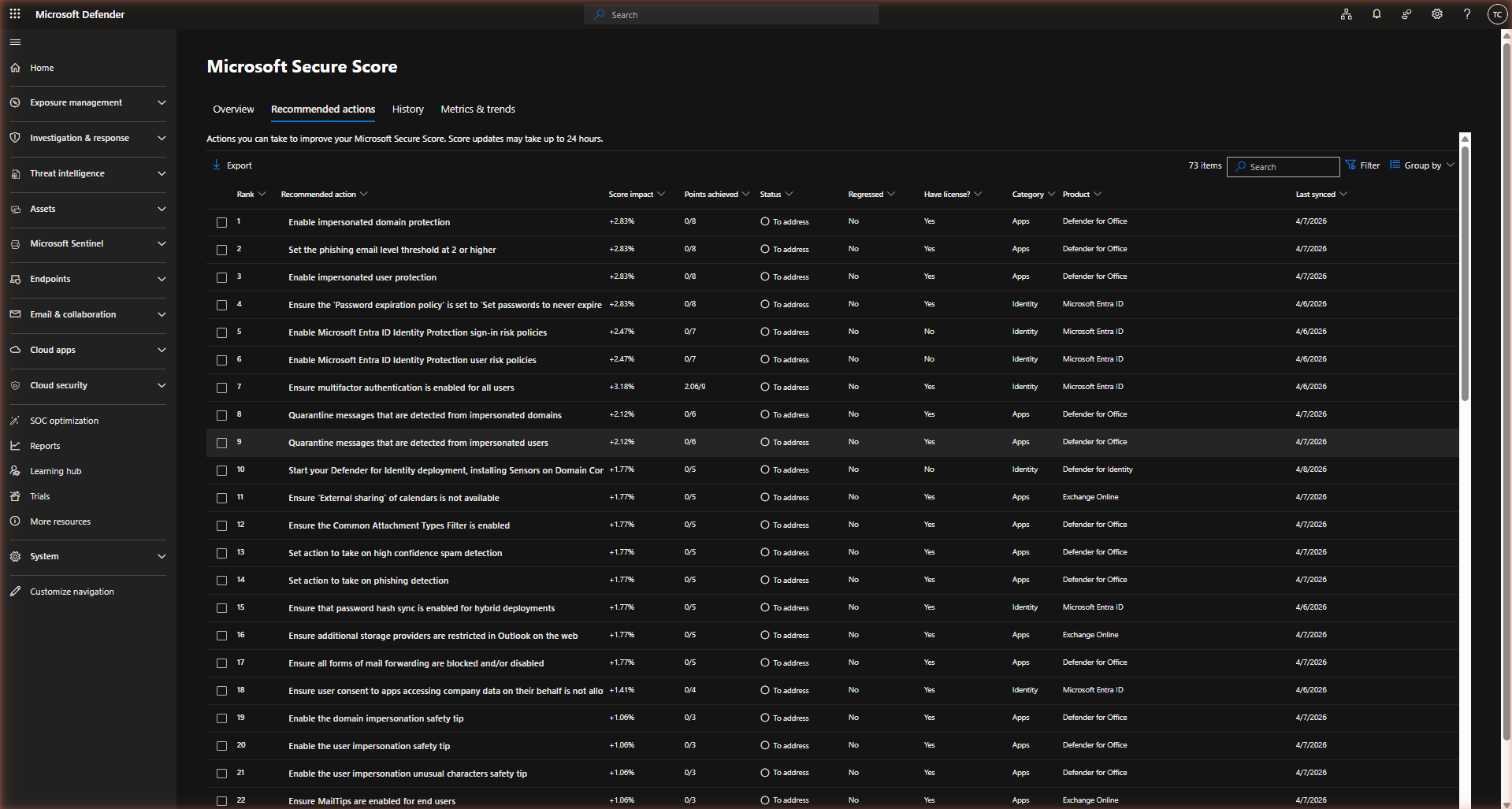Open the notifications bell icon
1512x809 pixels.
(x=1376, y=14)
